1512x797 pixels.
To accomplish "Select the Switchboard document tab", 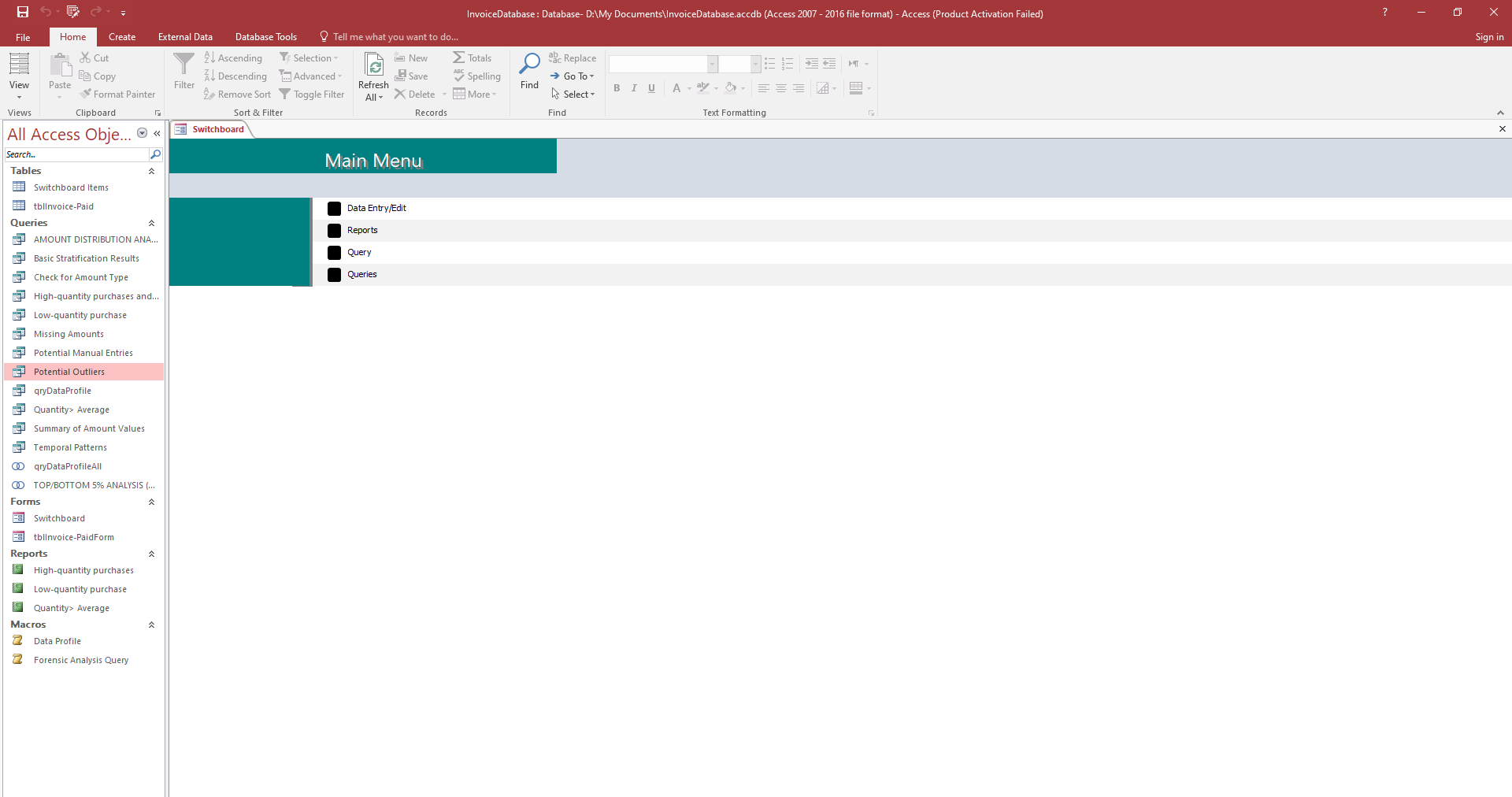I will pos(211,129).
